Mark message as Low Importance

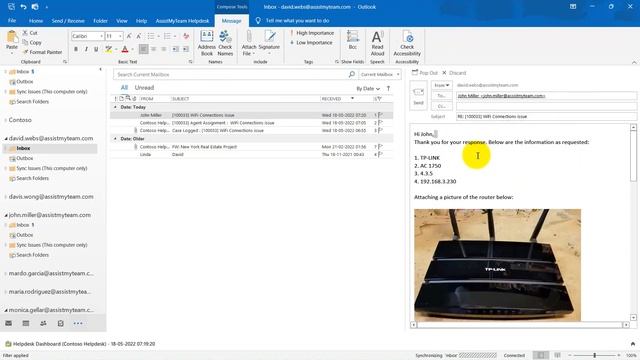pos(312,42)
